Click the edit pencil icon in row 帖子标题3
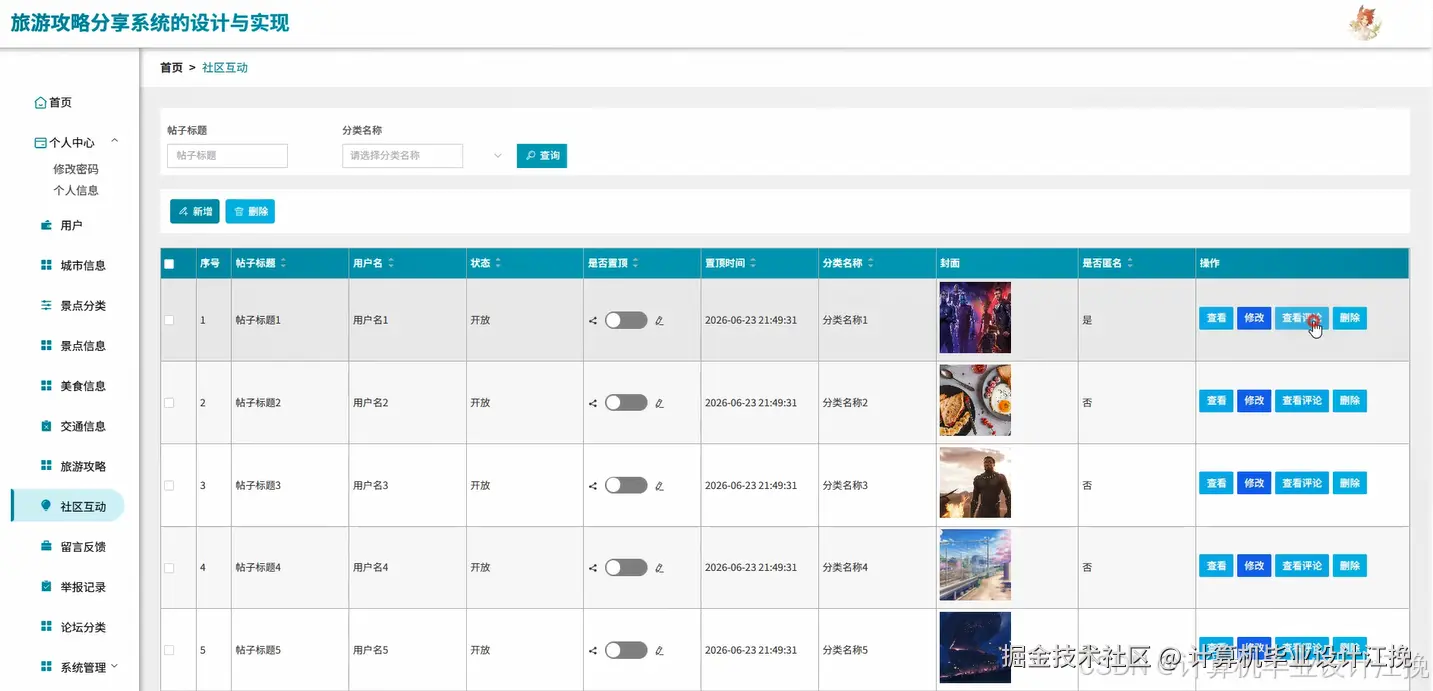Image resolution: width=1433 pixels, height=691 pixels. point(659,485)
